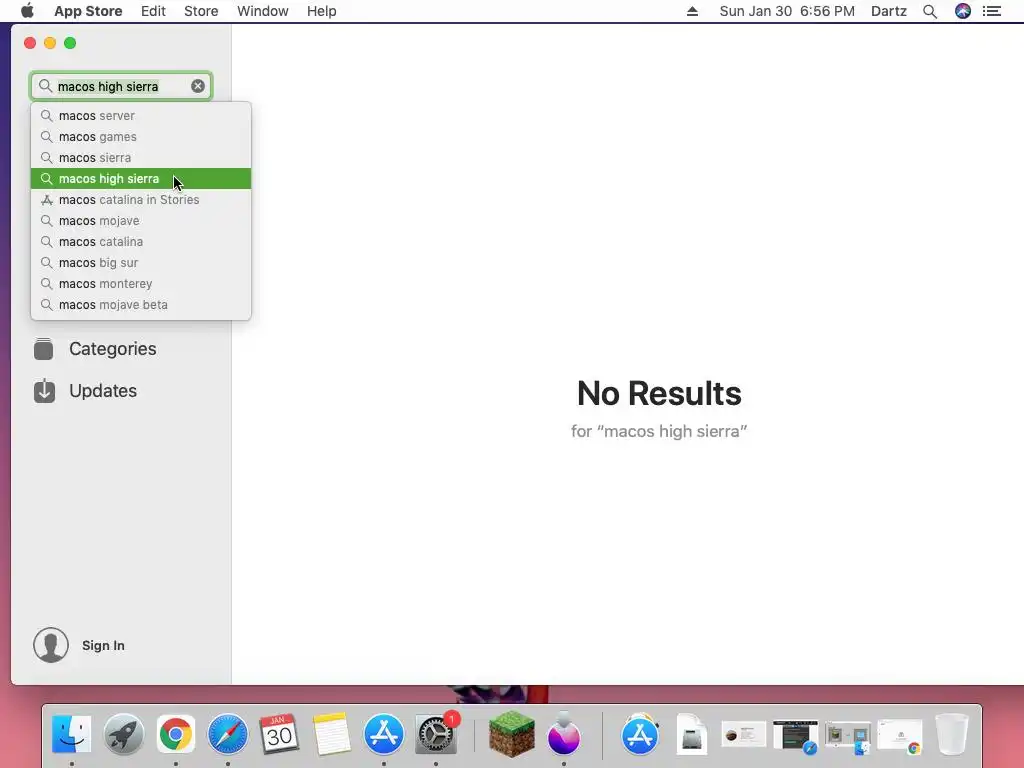
Task: Select the macos games suggestion
Action: click(x=141, y=136)
